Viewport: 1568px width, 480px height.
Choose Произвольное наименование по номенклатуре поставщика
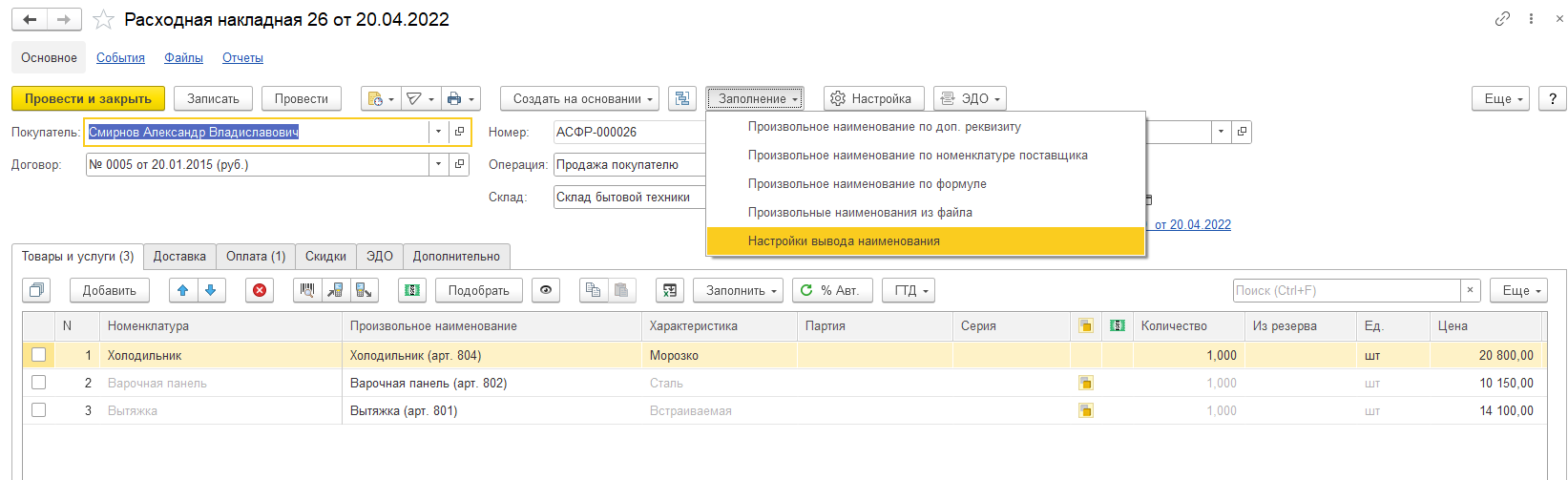pos(926,155)
